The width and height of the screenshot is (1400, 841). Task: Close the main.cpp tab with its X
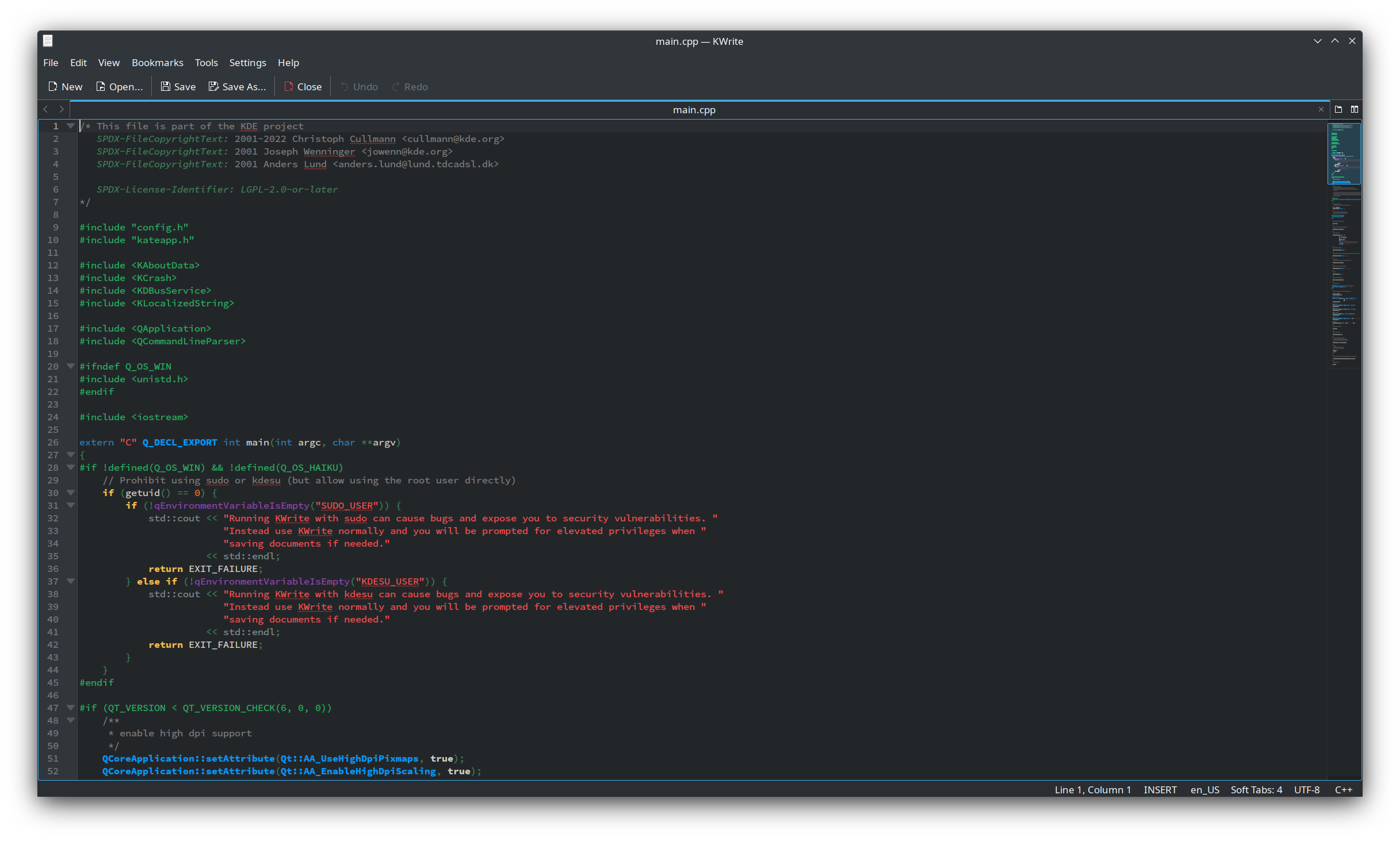[1321, 109]
